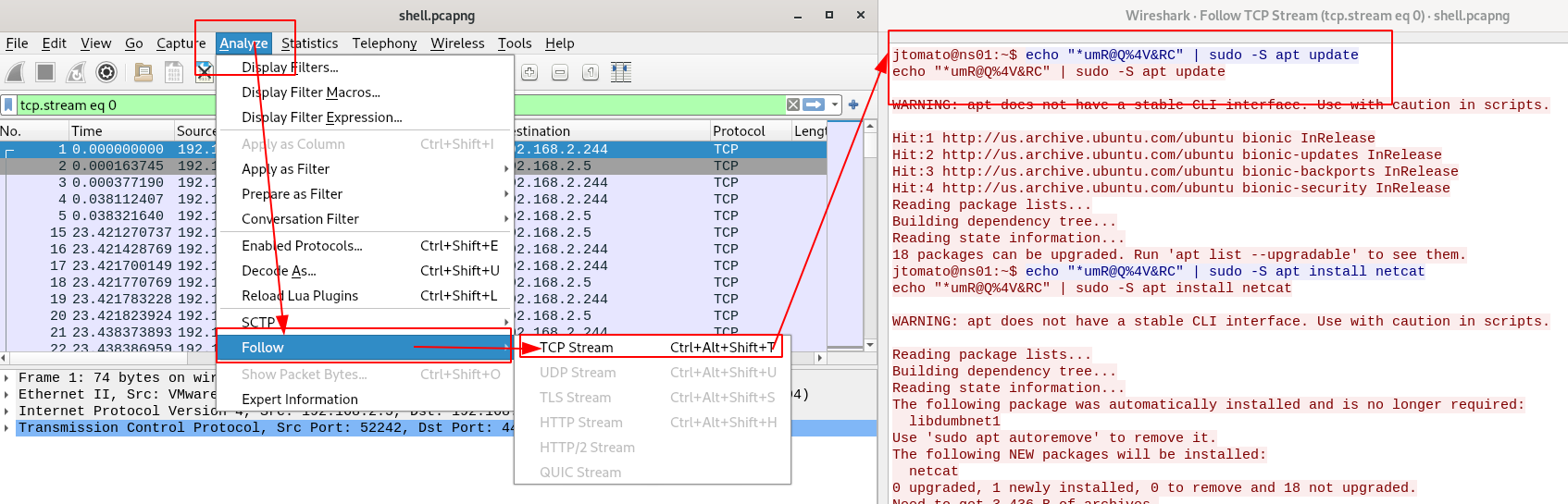Open the Tools menu
This screenshot has height=504, width=1568.
515,43
